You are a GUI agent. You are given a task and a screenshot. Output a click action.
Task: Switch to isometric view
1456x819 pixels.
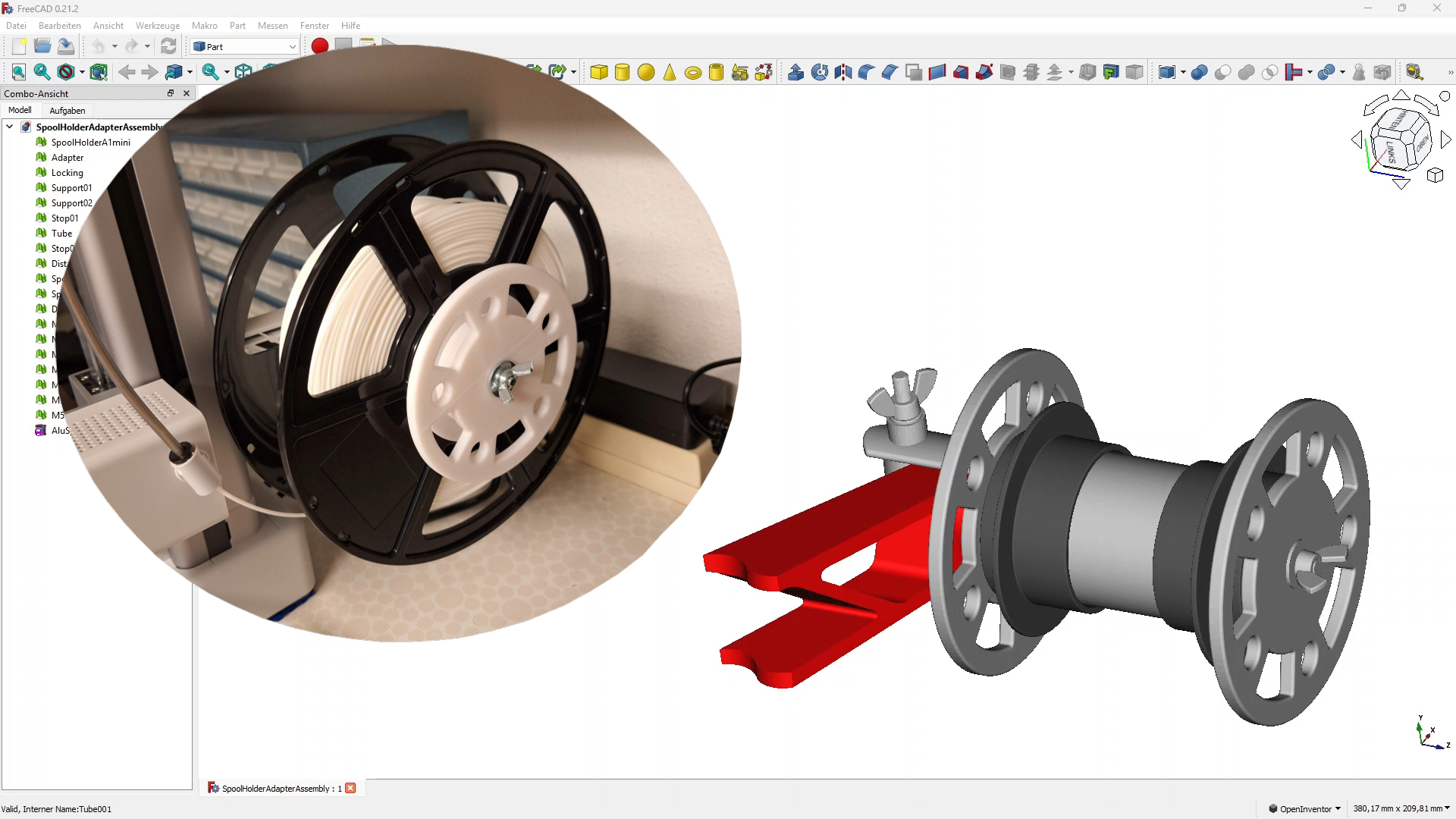243,72
